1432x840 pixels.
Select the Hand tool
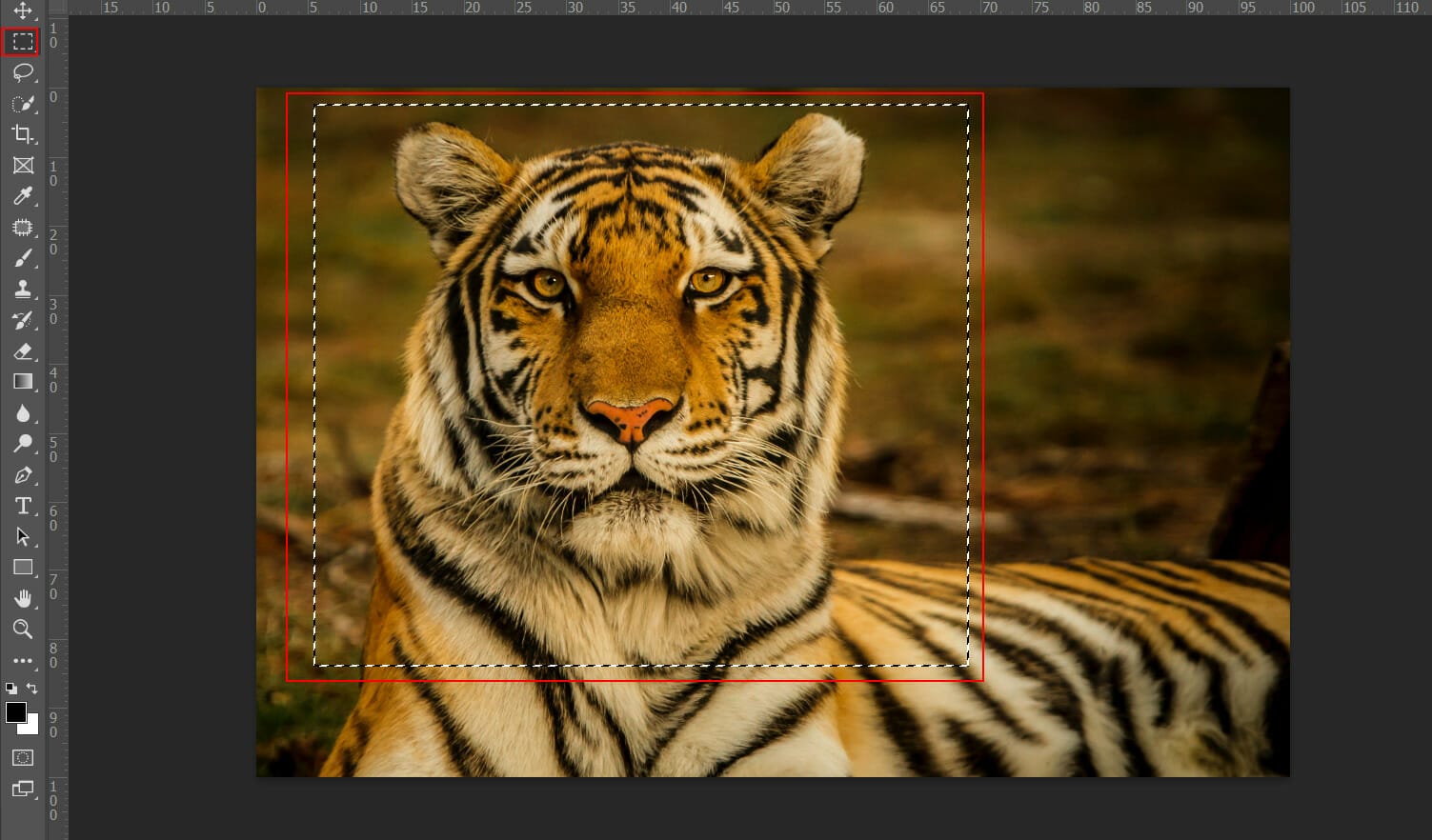(x=22, y=598)
